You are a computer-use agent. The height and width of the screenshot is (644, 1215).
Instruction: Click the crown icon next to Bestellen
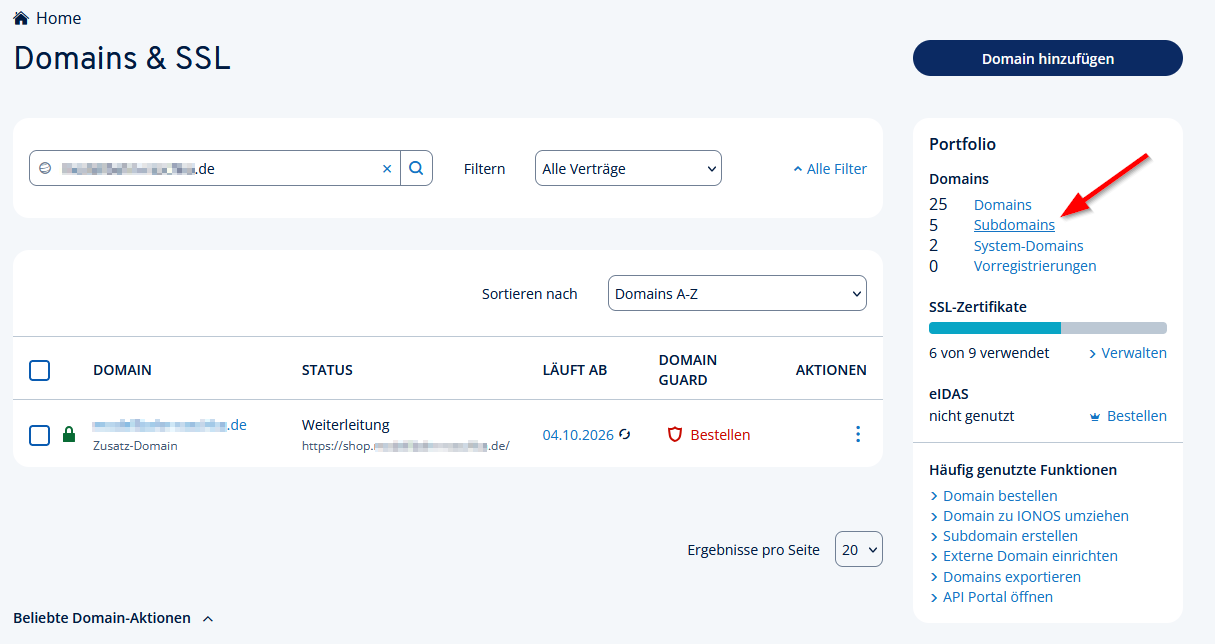[x=1095, y=416]
